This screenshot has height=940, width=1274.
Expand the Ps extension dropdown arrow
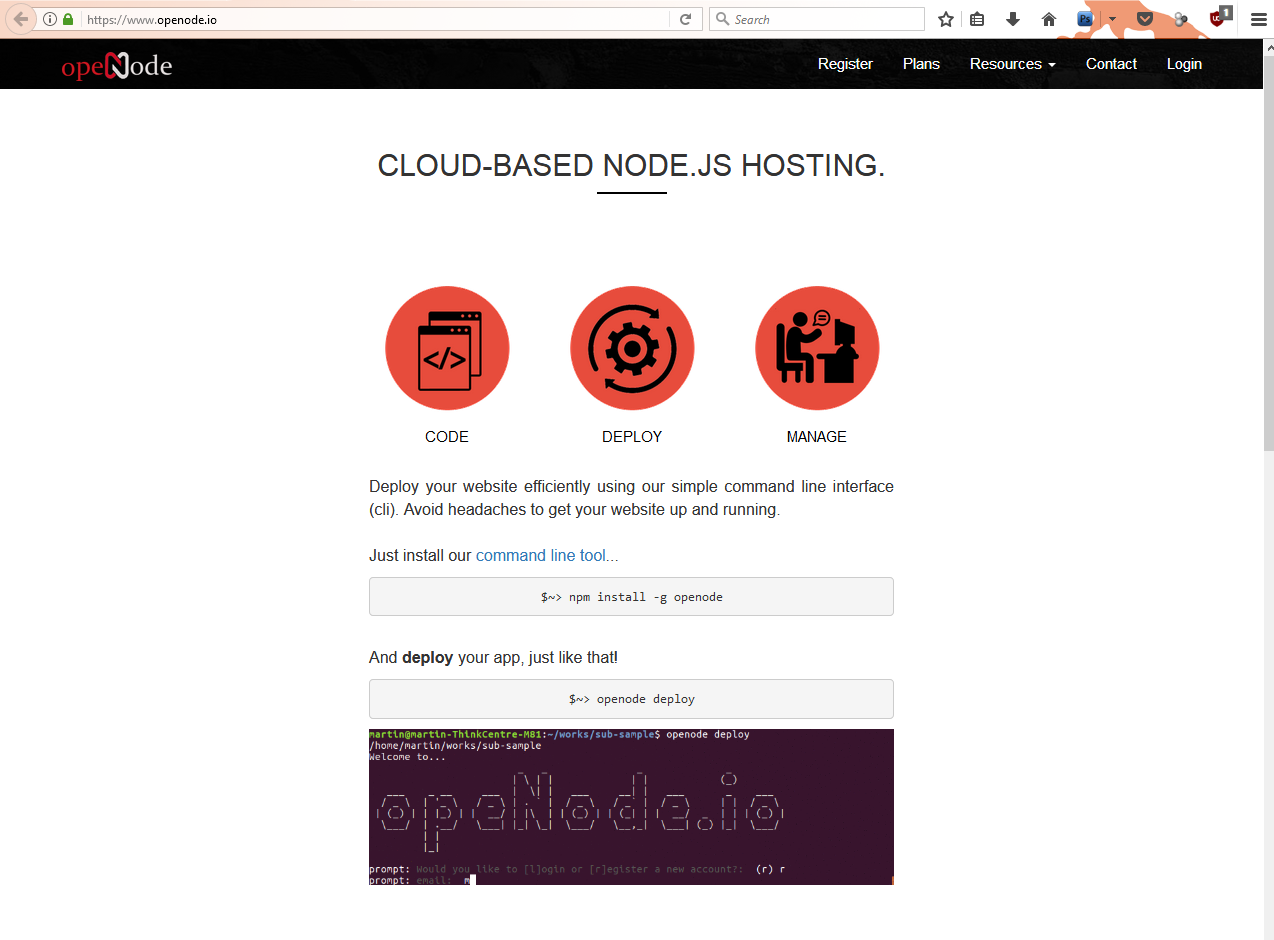click(1112, 19)
